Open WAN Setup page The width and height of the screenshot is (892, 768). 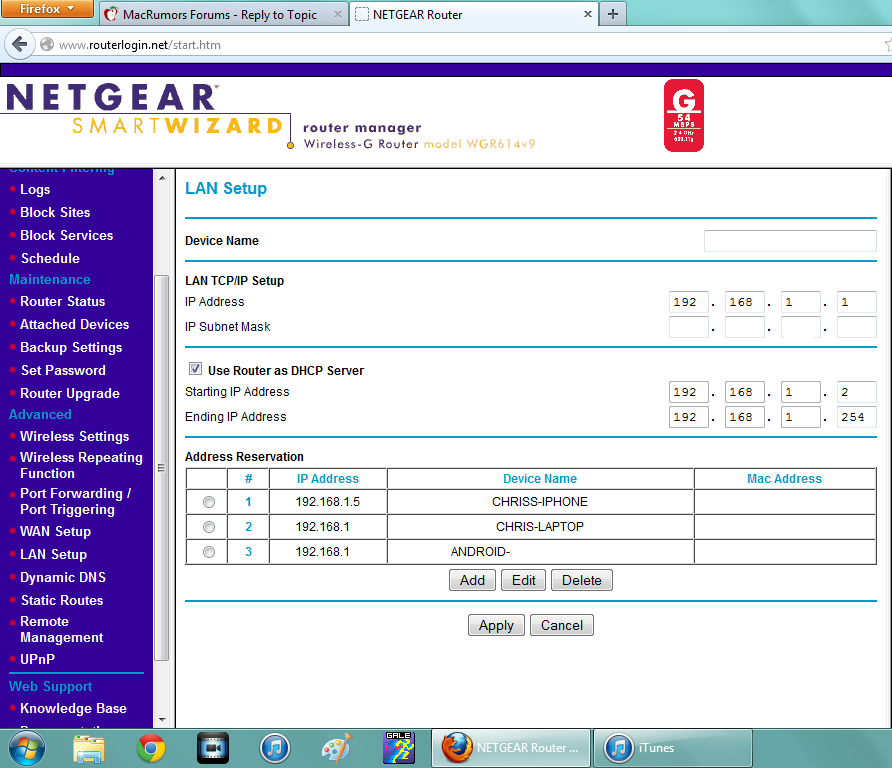click(x=55, y=531)
